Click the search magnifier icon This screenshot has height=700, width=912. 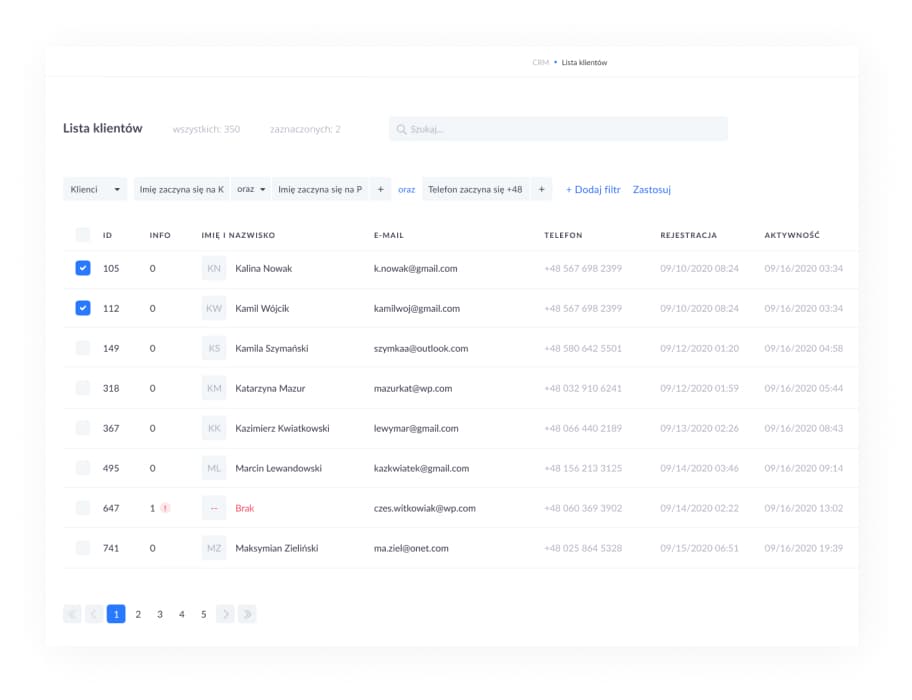click(x=401, y=129)
